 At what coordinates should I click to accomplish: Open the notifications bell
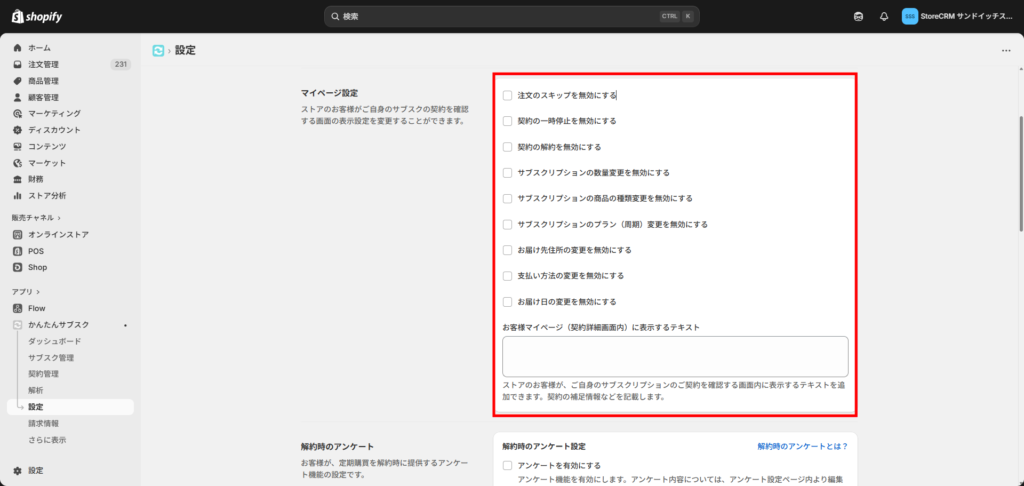pos(884,17)
